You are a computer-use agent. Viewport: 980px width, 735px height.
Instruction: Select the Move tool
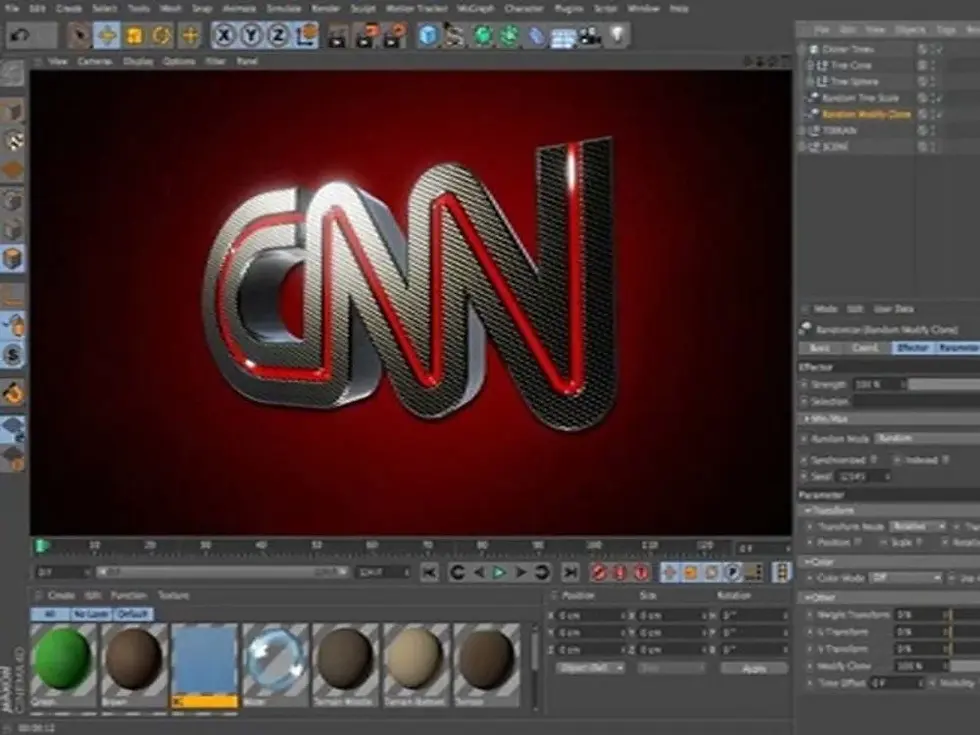point(106,36)
